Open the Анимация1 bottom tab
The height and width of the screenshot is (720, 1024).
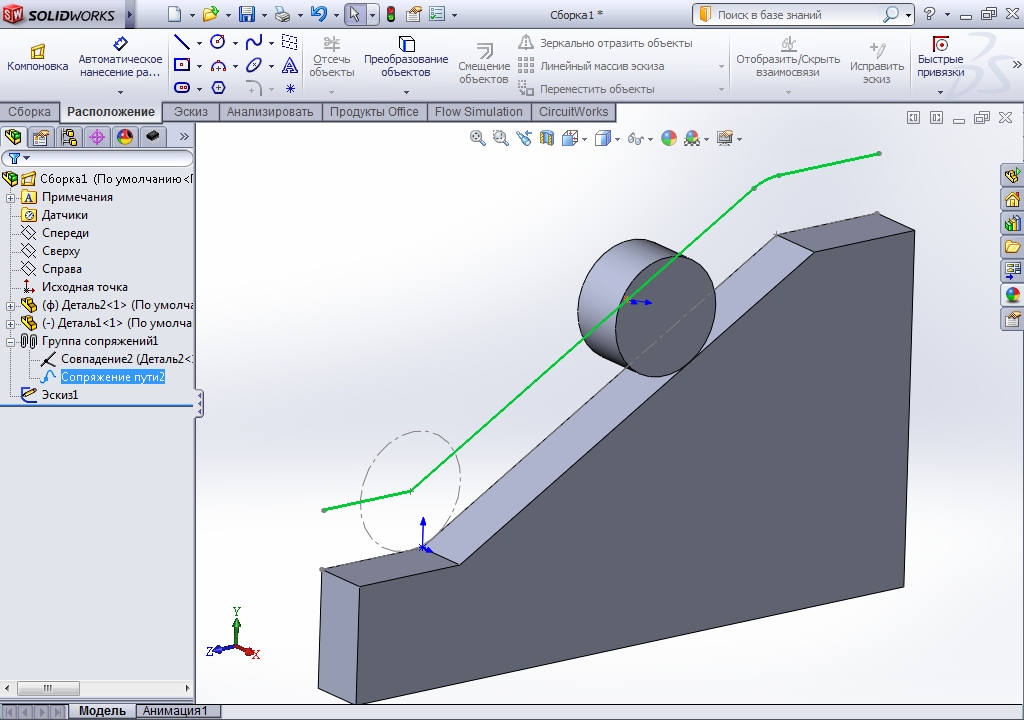click(176, 711)
